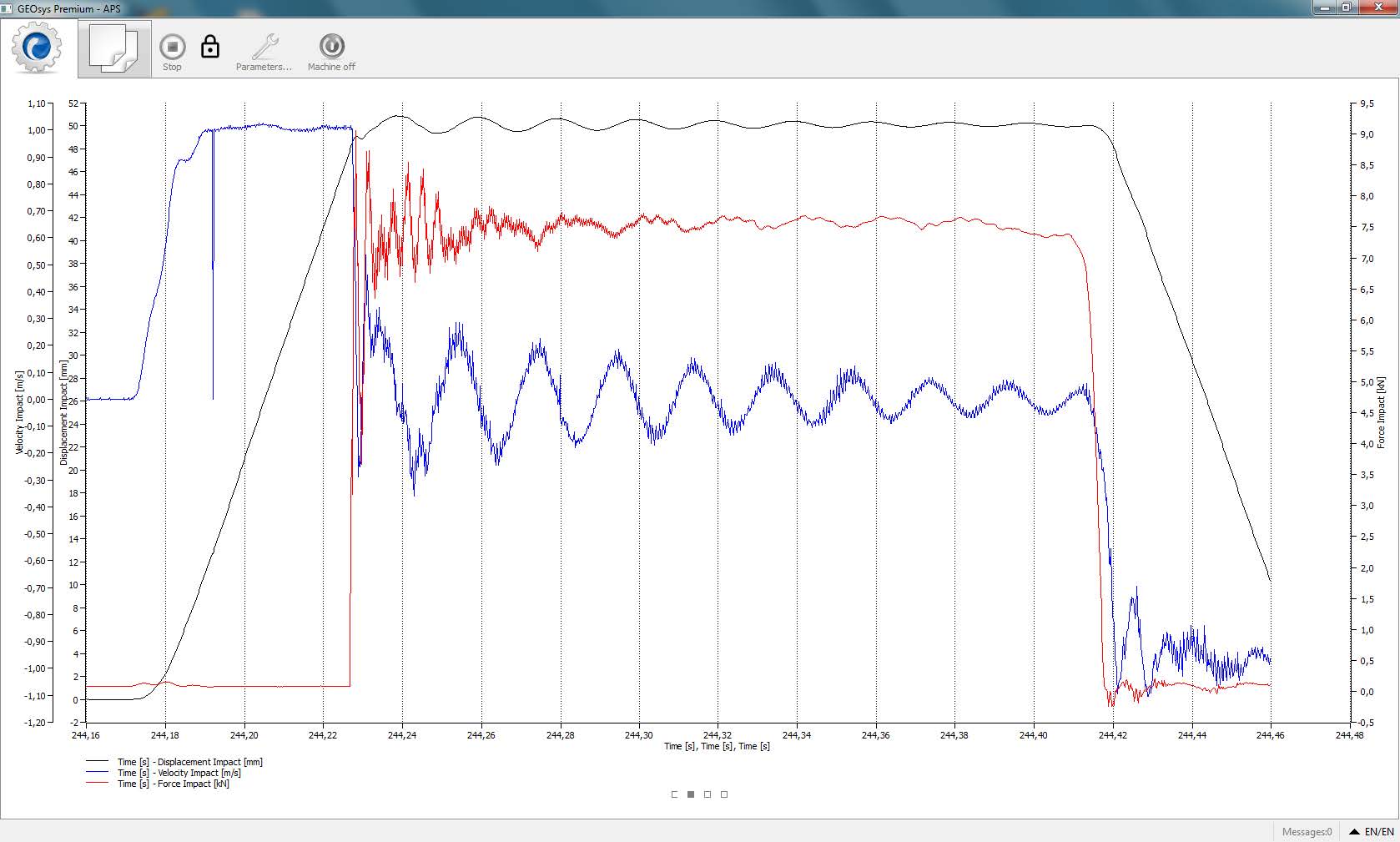Click the EN/EN language label
Screen dimensions: 1400x842
1379,832
